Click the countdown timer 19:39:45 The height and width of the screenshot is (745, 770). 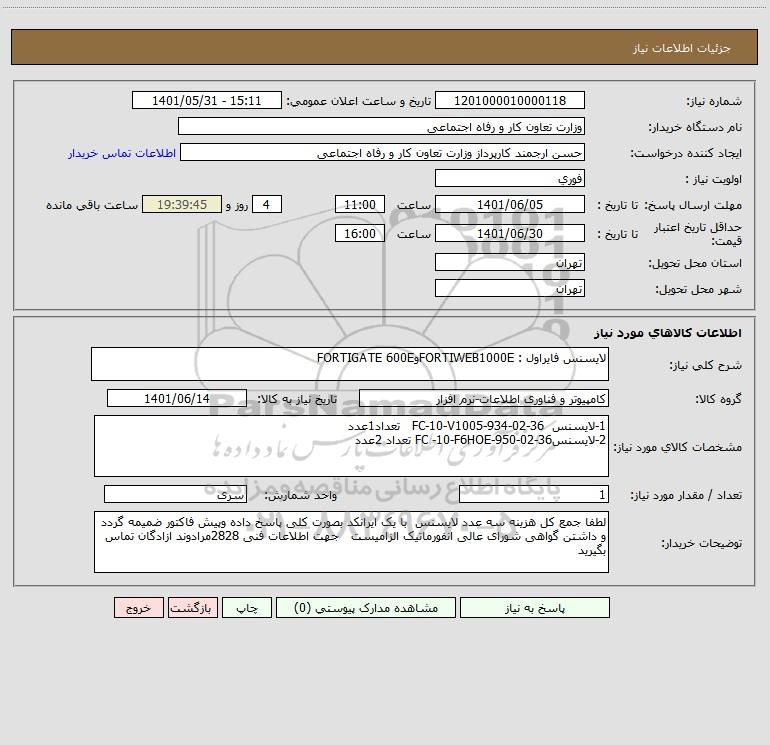[182, 204]
